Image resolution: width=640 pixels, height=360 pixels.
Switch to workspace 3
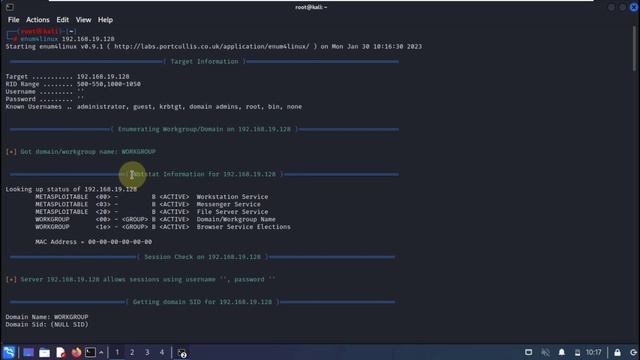147,352
